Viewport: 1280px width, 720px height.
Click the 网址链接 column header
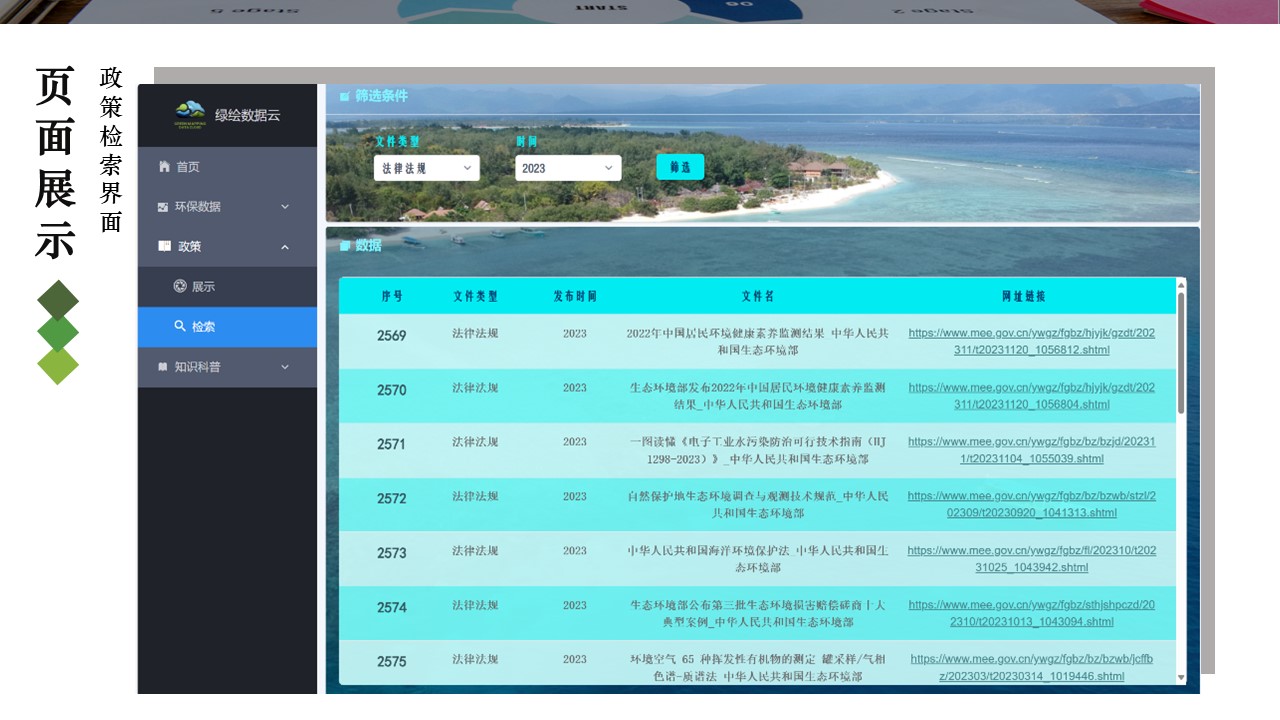(x=1023, y=296)
